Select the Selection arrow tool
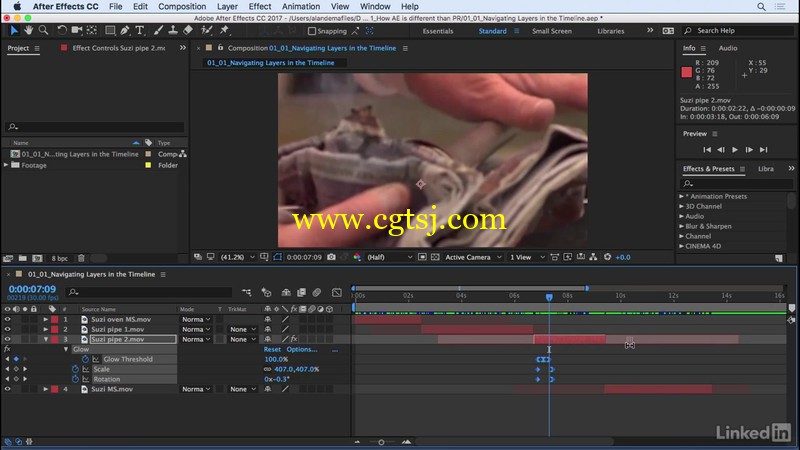This screenshot has width=800, height=450. (14, 31)
